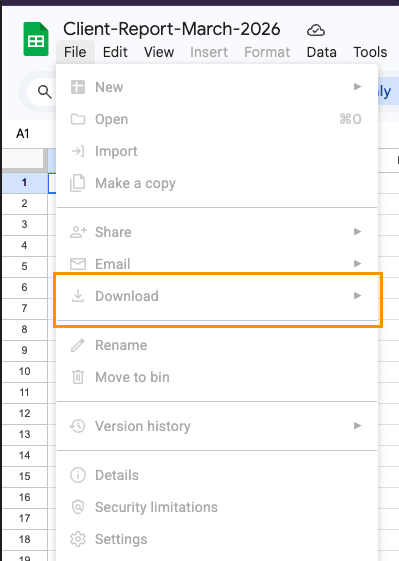Select Security limitations menu entry

coord(217,507)
